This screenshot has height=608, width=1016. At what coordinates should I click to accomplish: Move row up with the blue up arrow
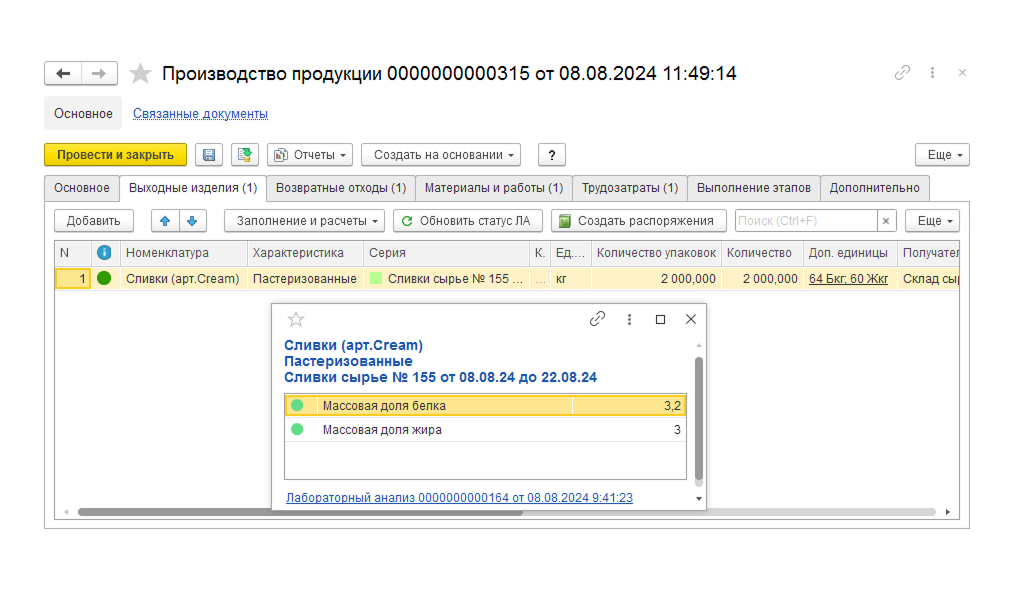[x=165, y=221]
